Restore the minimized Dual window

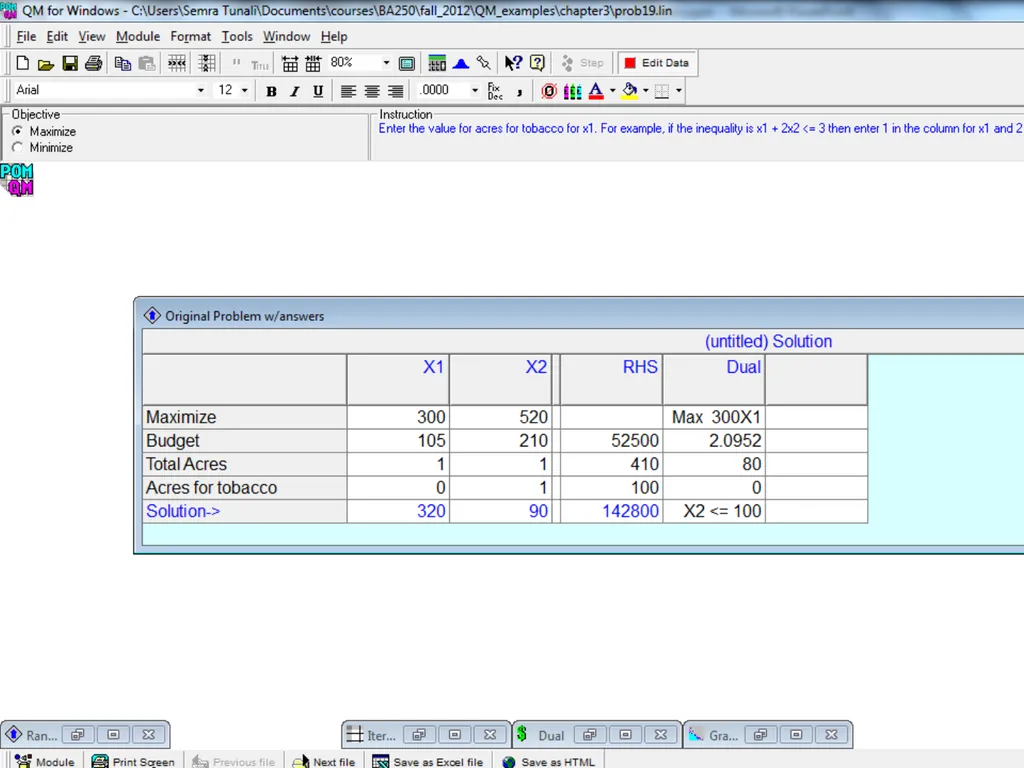click(590, 735)
